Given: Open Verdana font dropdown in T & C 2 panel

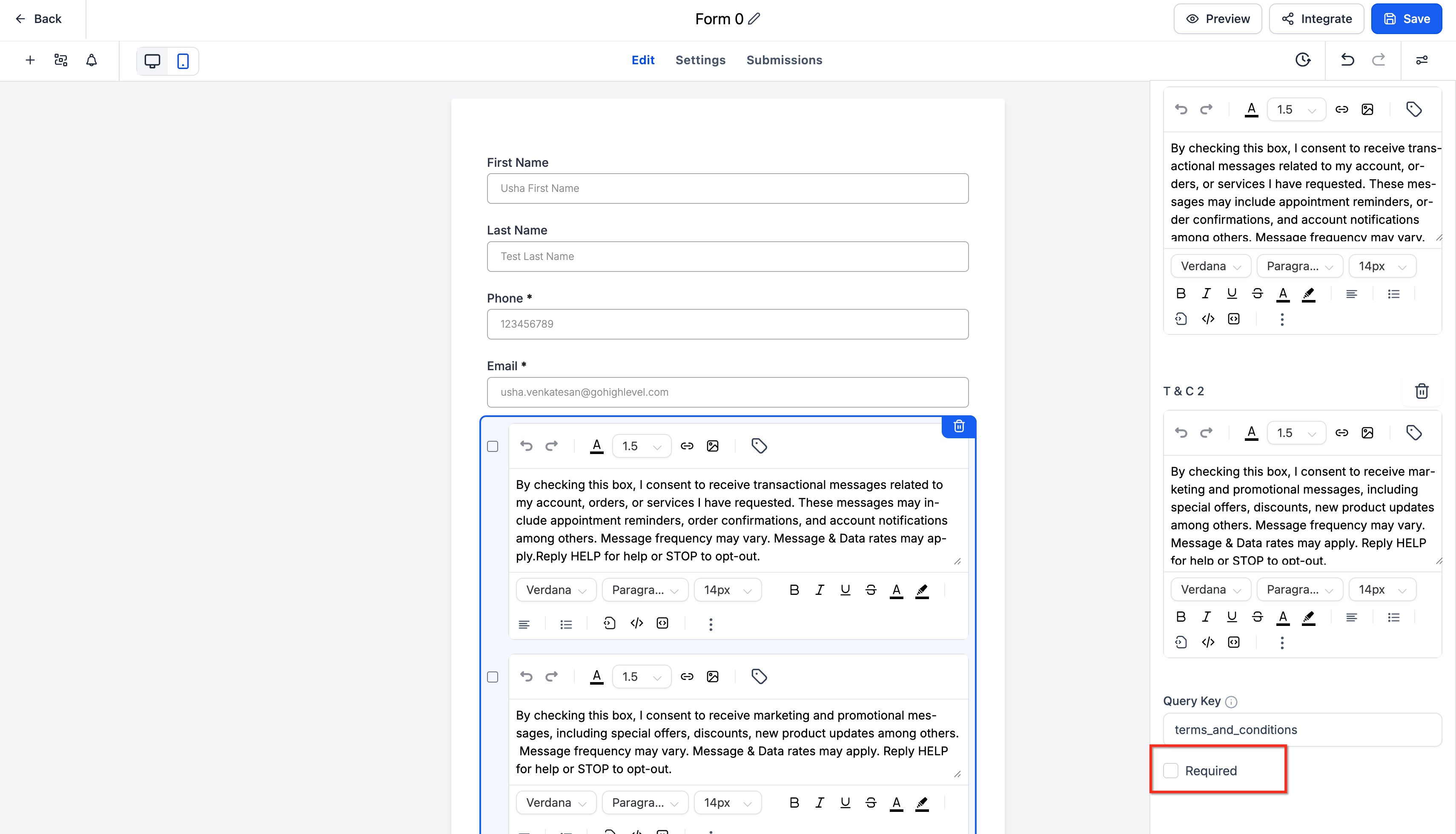Looking at the screenshot, I should (x=1210, y=589).
